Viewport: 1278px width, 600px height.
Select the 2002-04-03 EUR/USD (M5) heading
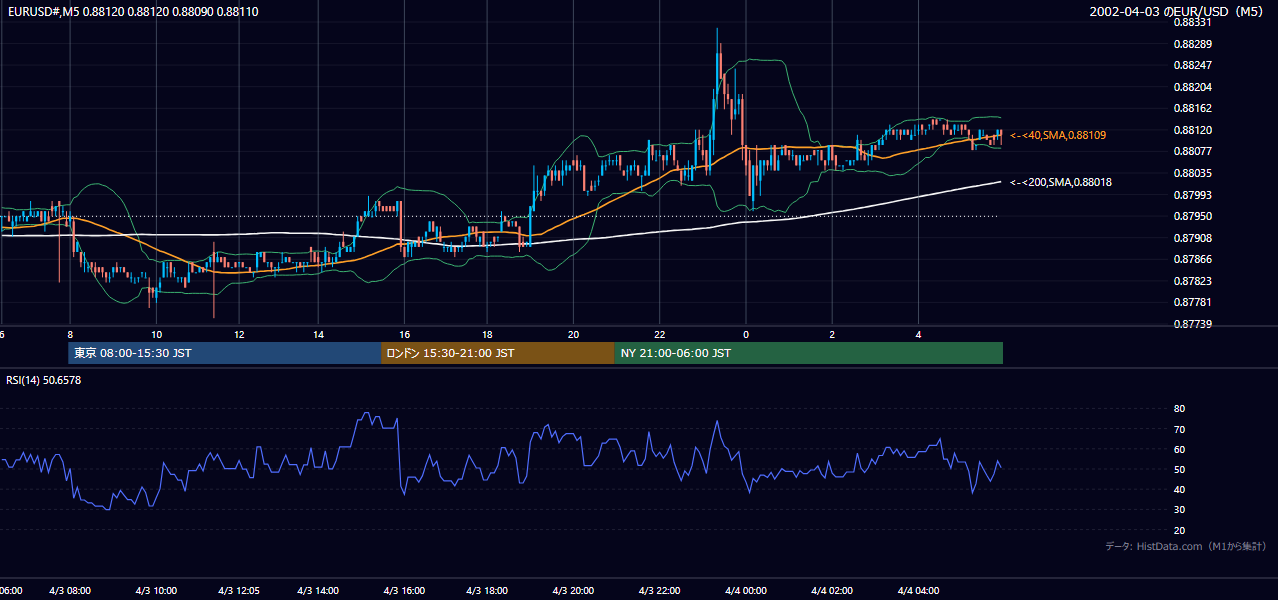[x=1177, y=12]
